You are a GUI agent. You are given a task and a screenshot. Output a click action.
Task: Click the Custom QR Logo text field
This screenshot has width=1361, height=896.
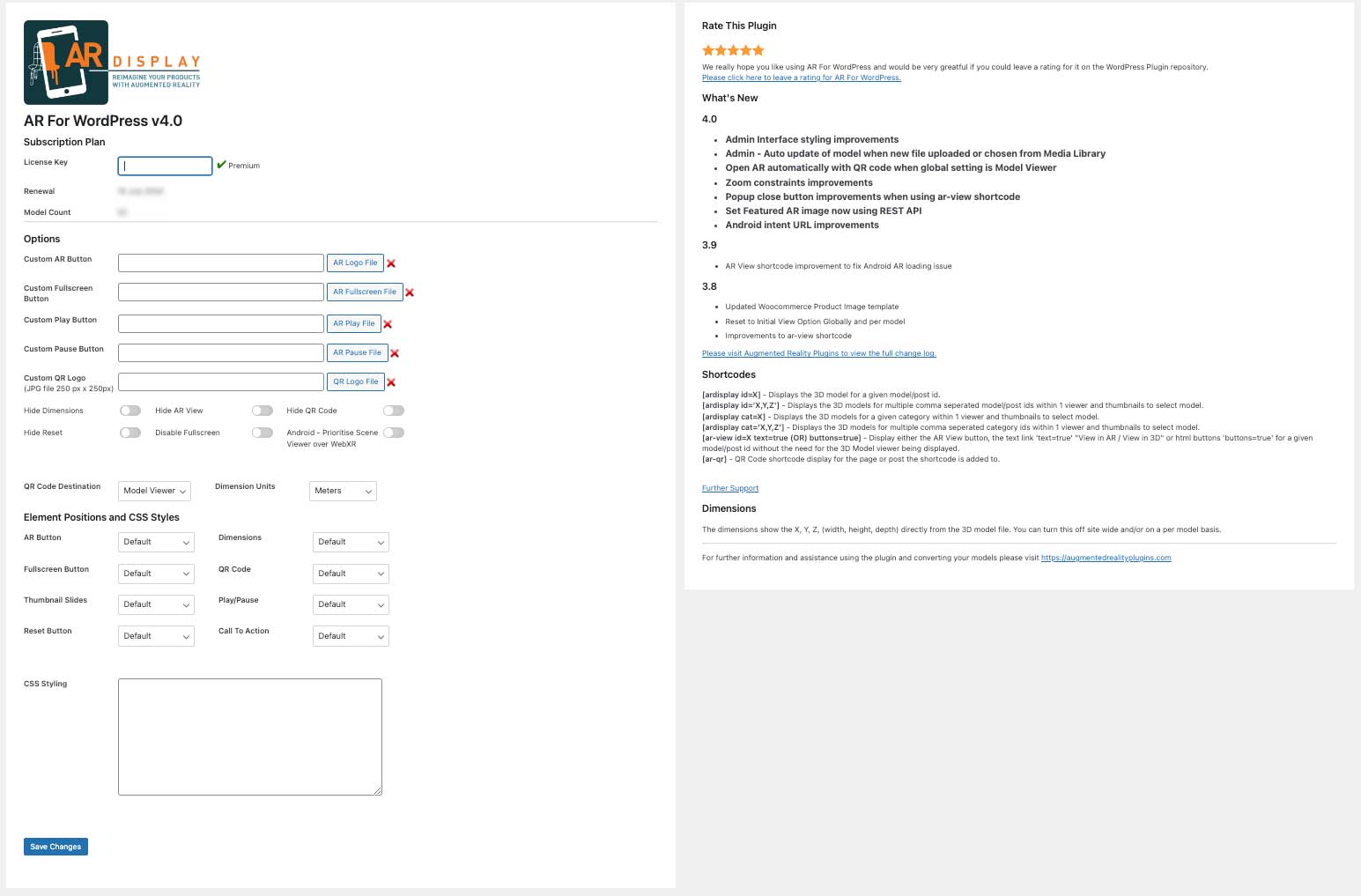[x=221, y=381]
